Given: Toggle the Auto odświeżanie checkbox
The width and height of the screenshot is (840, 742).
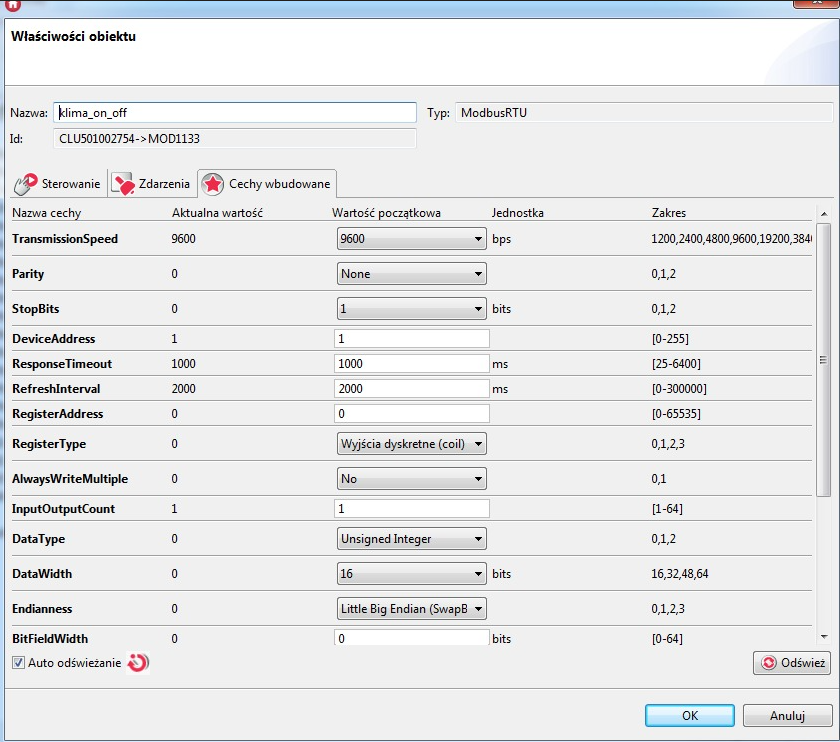Looking at the screenshot, I should (19, 662).
